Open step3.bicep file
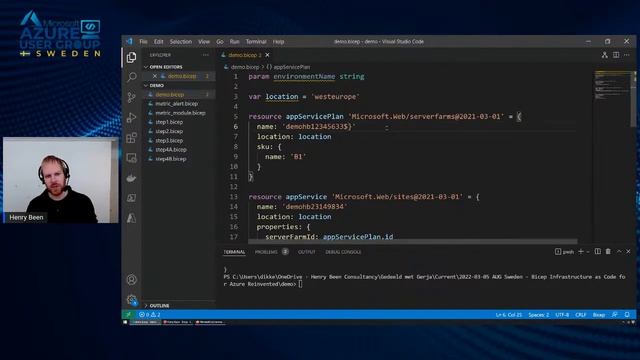Viewport: 640px width, 360px height. coord(169,140)
